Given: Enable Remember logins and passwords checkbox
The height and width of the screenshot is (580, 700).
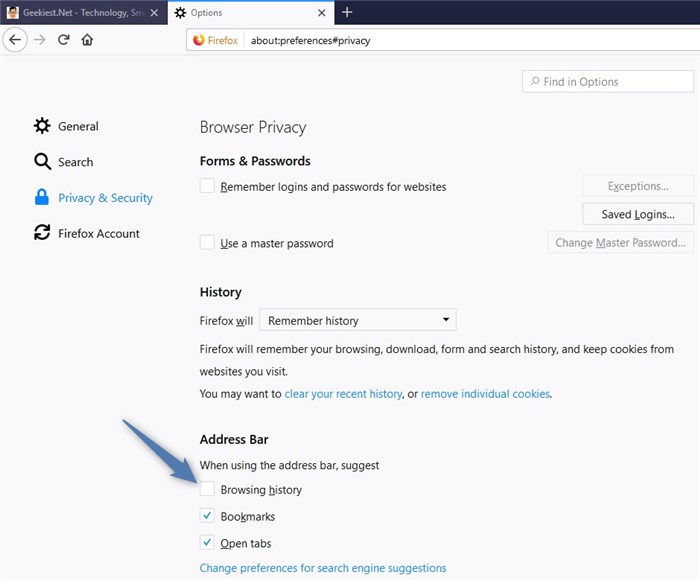Looking at the screenshot, I should (207, 186).
